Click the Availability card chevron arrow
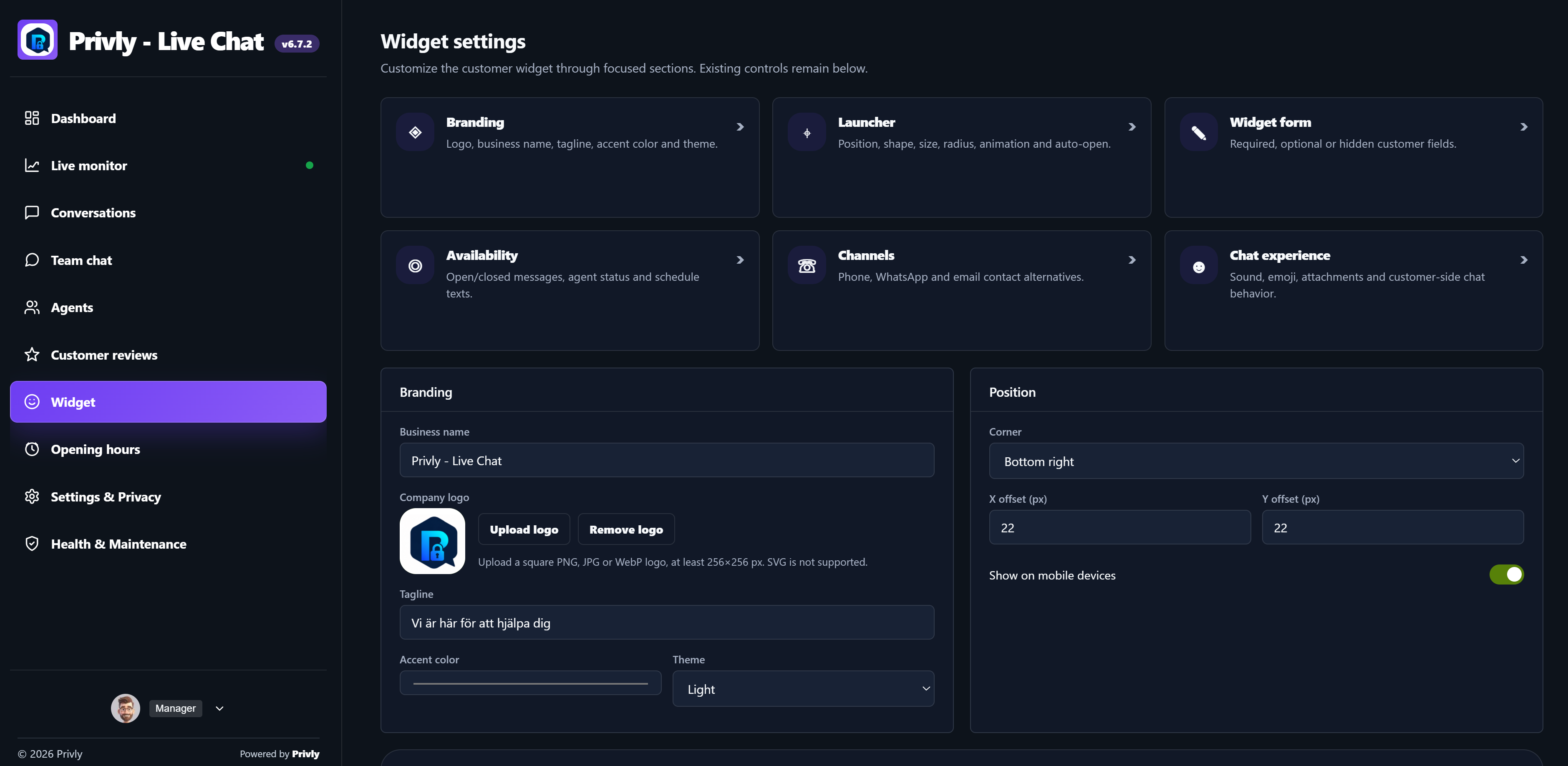 pyautogui.click(x=740, y=260)
